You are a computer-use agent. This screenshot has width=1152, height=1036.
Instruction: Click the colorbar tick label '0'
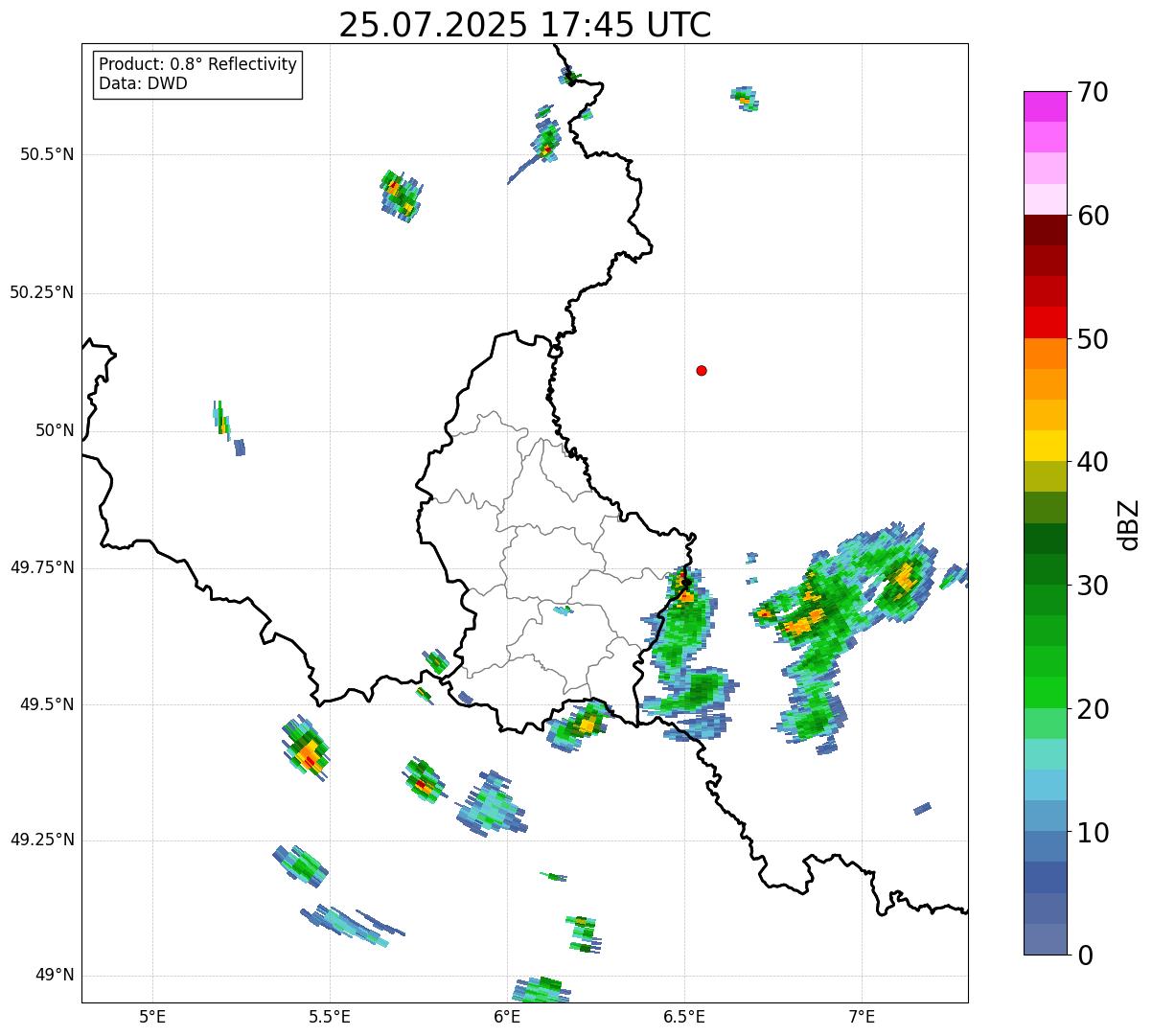(x=1085, y=955)
